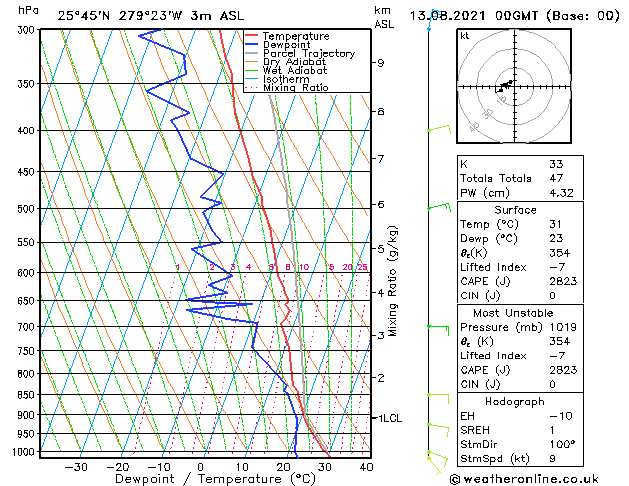Click the EH value -10
The image size is (629, 486).
[561, 416]
